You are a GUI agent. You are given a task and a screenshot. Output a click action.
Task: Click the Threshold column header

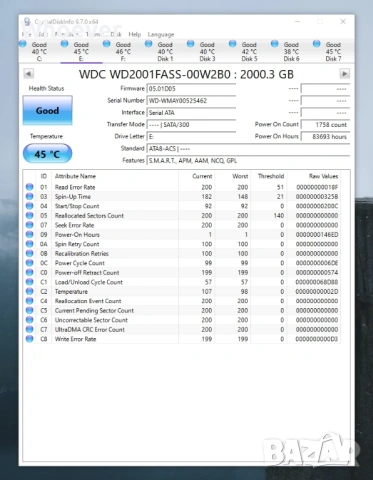pyautogui.click(x=271, y=176)
